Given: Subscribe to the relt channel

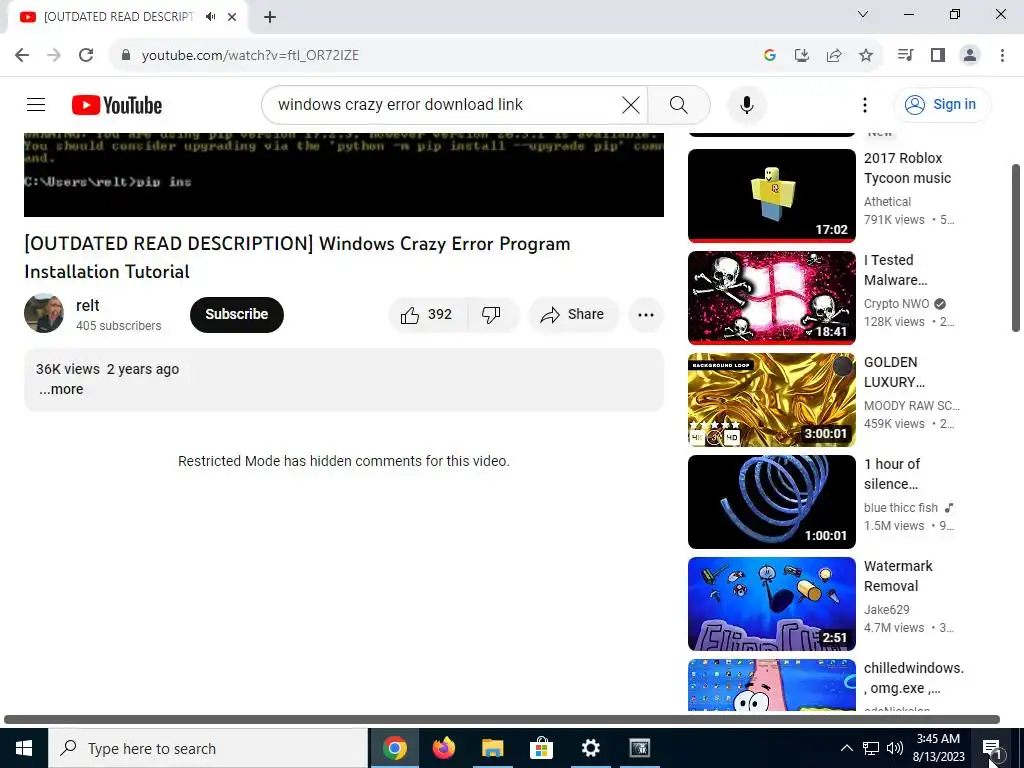Looking at the screenshot, I should click(x=236, y=315).
